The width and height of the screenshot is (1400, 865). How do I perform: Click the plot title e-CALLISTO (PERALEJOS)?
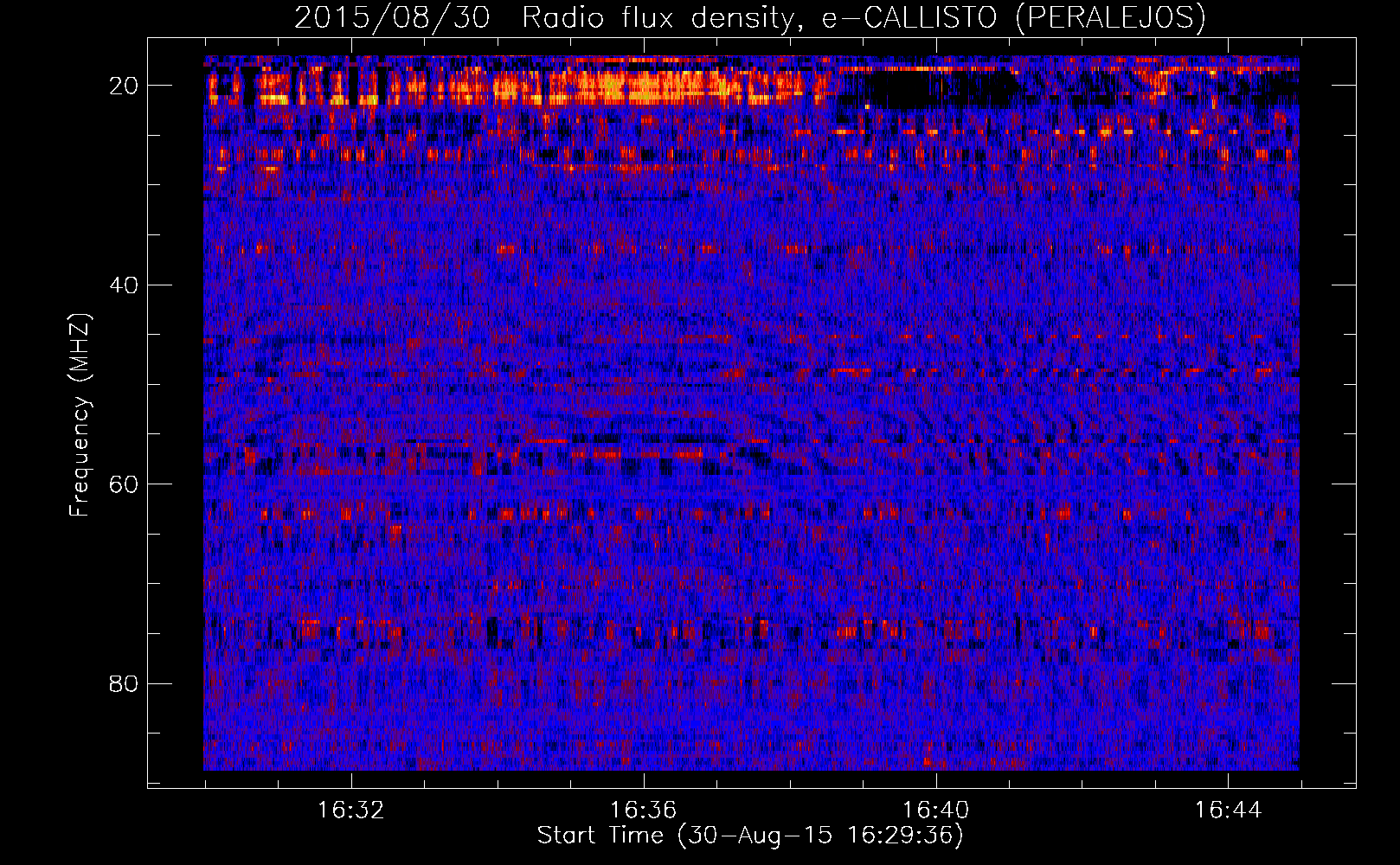click(x=1013, y=17)
